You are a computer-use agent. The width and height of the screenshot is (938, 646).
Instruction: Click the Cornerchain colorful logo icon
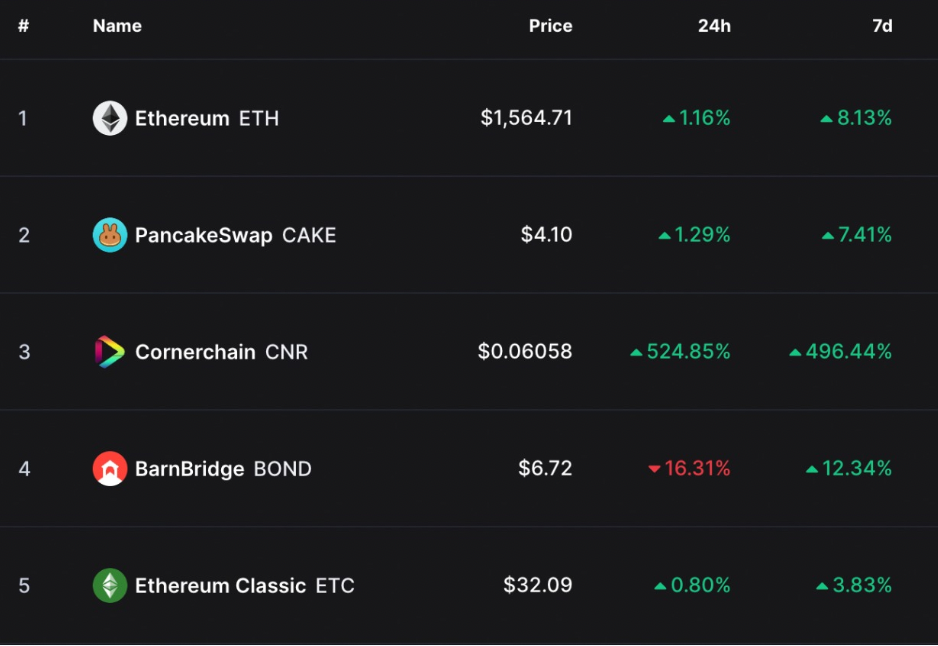110,352
